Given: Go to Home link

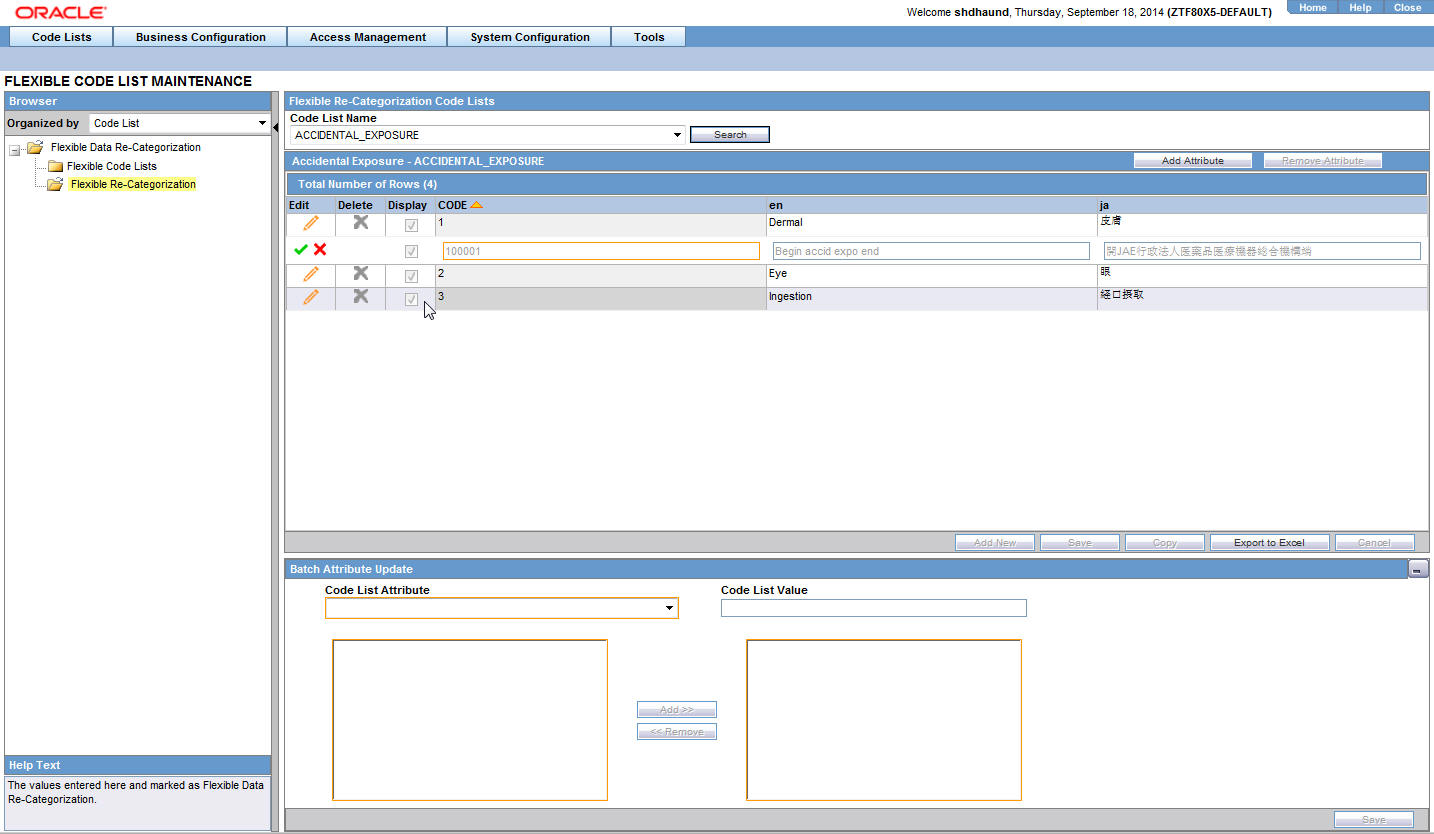Looking at the screenshot, I should click(1312, 8).
